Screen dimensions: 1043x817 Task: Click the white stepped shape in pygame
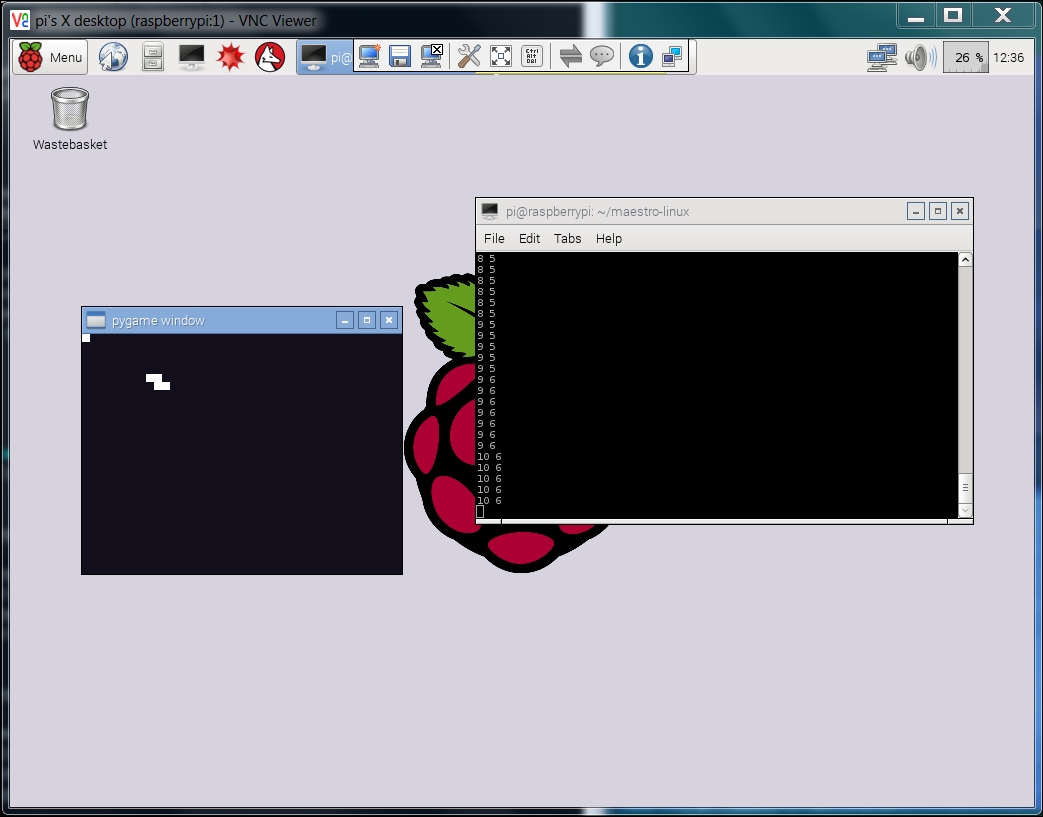[158, 382]
